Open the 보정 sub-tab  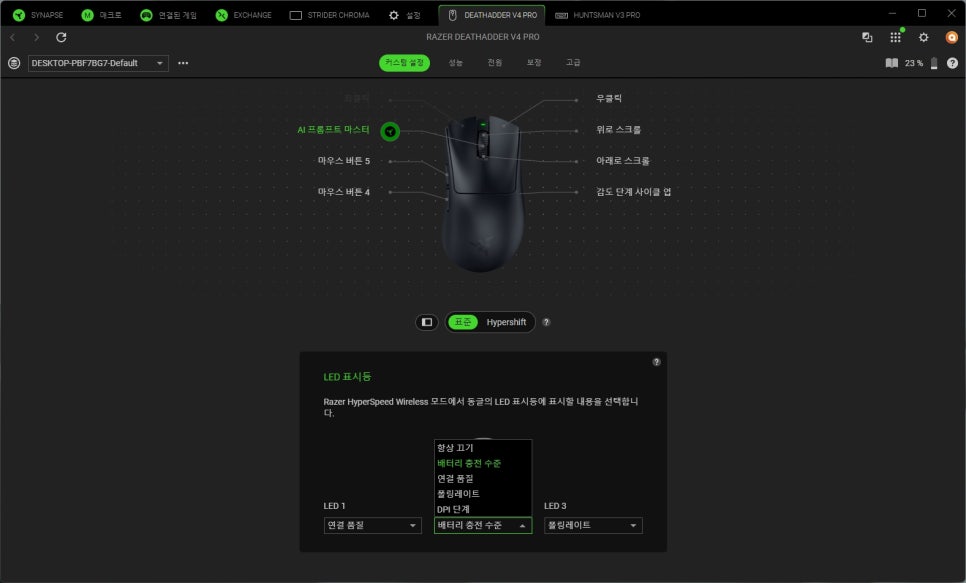coord(534,63)
